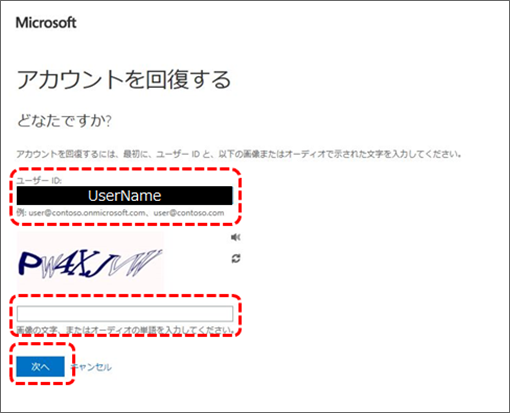
Task: Play the audio CAPTCHA speaker icon
Action: pos(236,237)
